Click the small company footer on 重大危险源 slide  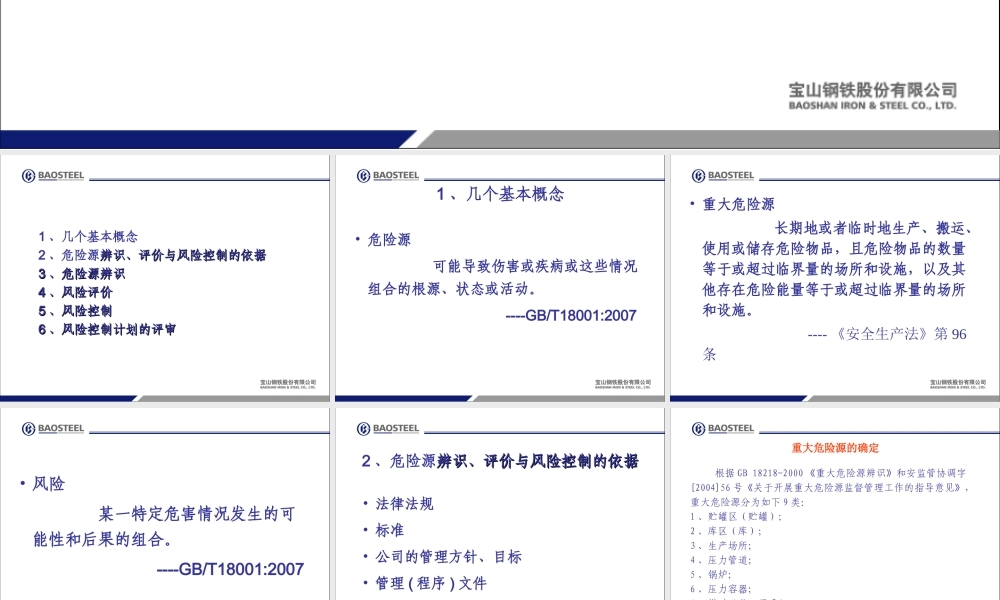click(958, 384)
